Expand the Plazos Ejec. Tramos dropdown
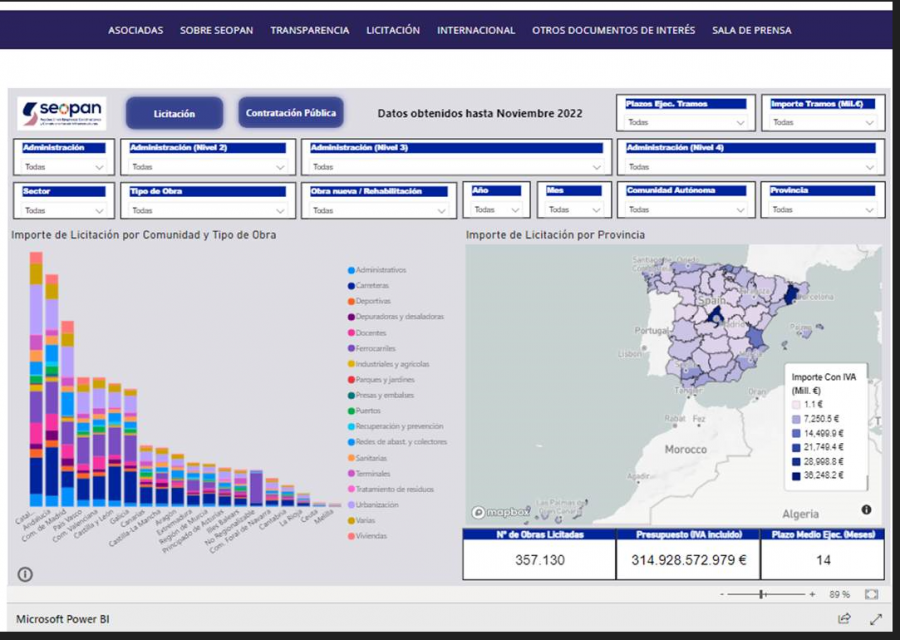Image resolution: width=900 pixels, height=640 pixels. click(x=685, y=122)
